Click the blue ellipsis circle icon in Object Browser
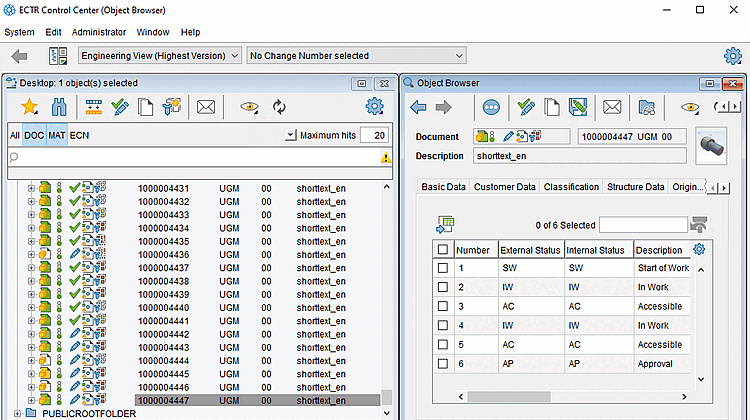The width and height of the screenshot is (750, 420). 491,107
